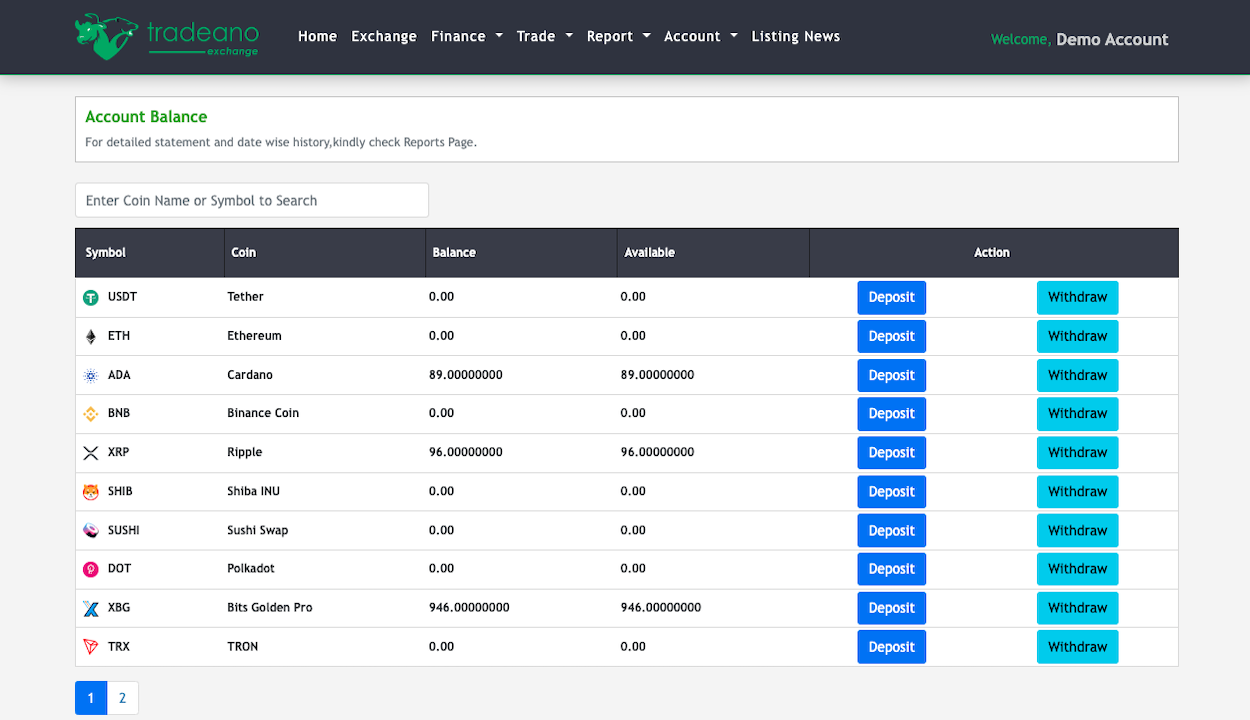The height and width of the screenshot is (720, 1250).
Task: Deposit TRX TRON
Action: [x=892, y=646]
